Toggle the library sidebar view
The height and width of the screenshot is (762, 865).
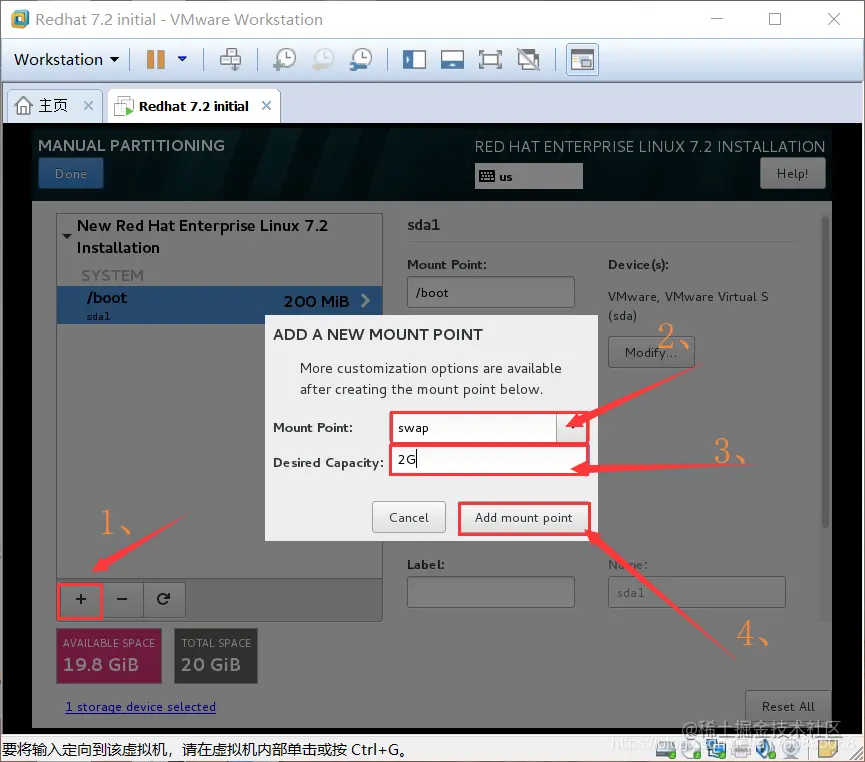[414, 59]
